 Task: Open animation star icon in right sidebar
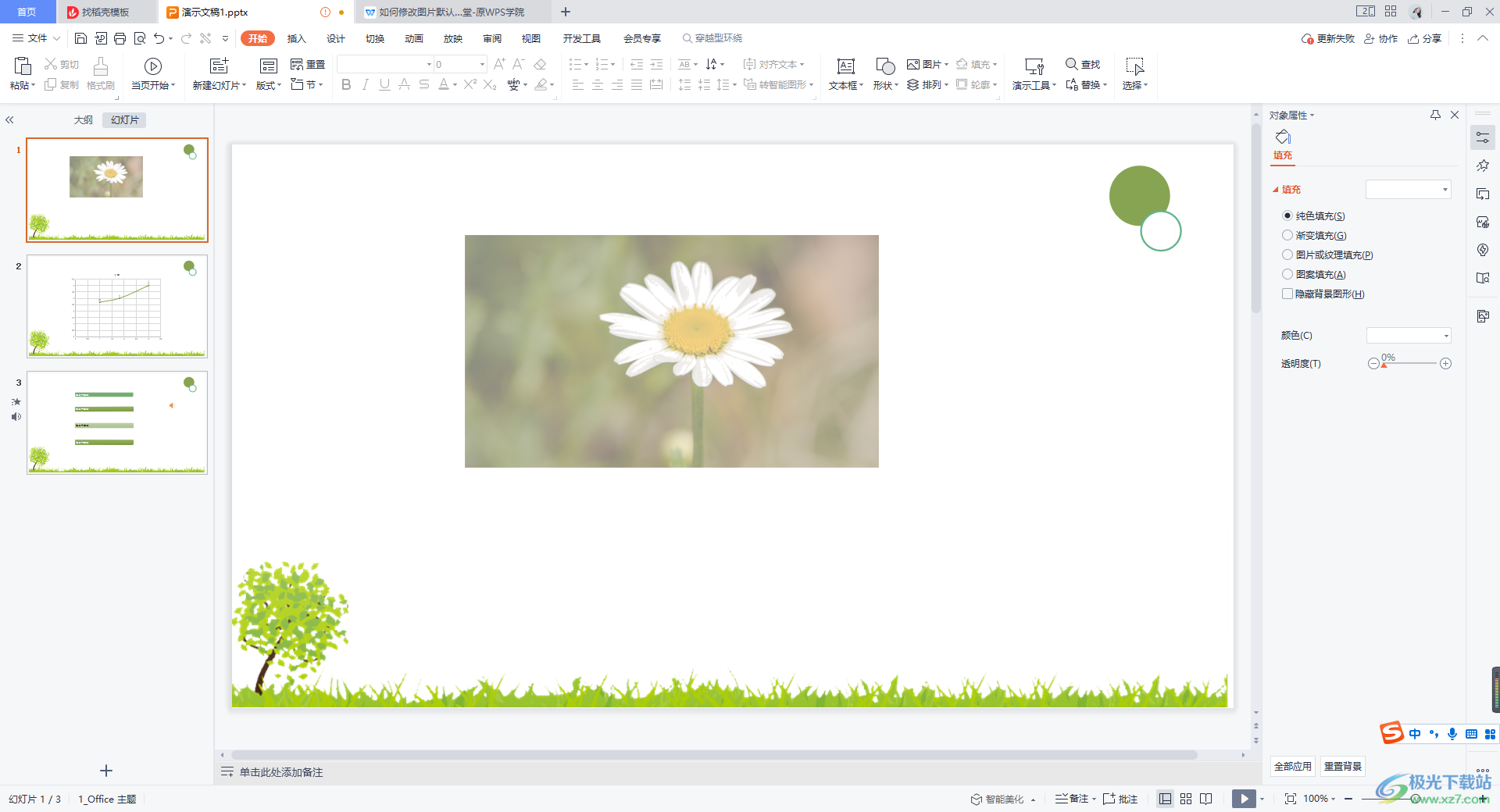click(1483, 166)
